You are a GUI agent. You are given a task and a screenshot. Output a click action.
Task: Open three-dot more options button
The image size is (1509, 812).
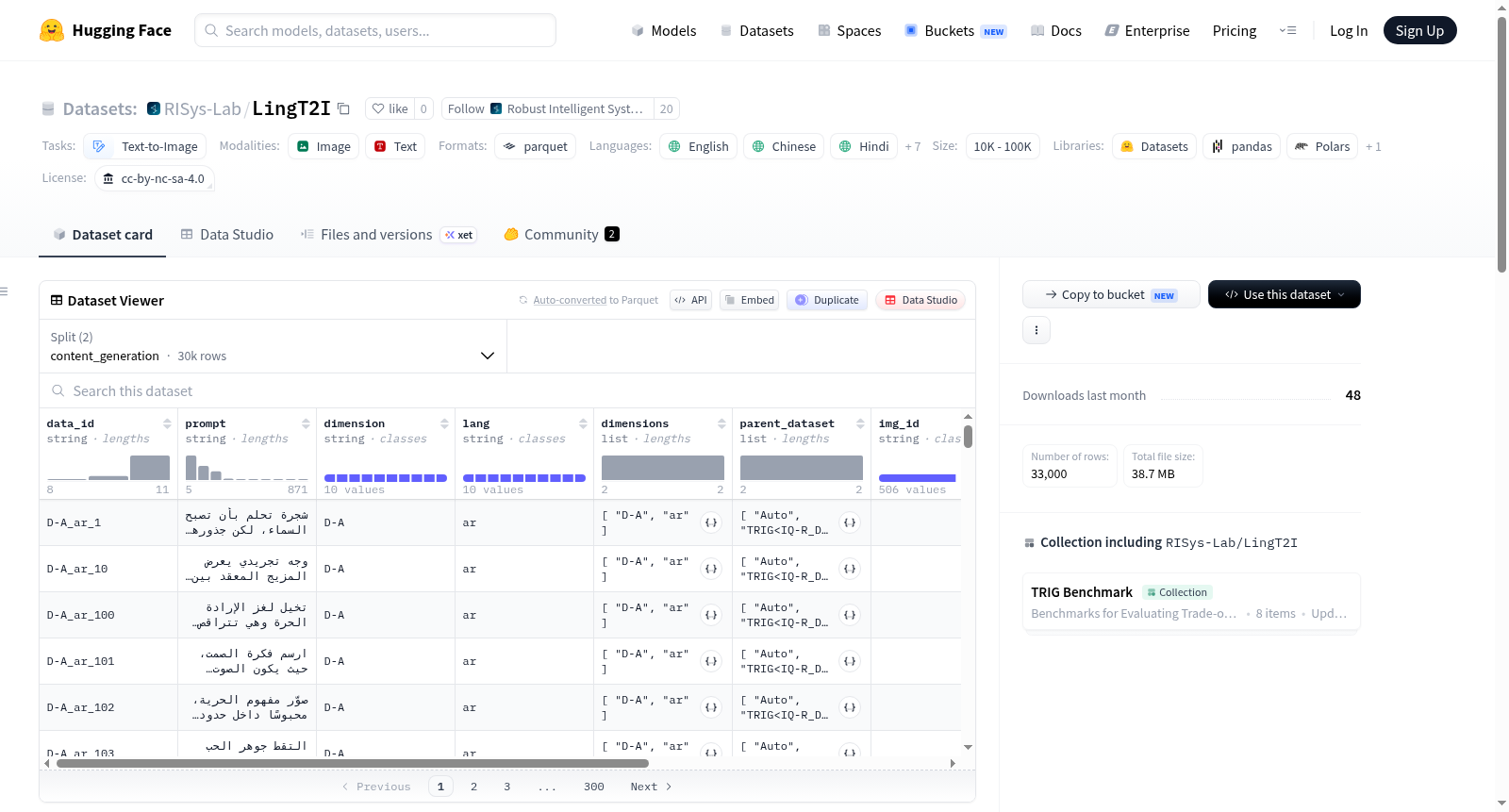click(1036, 330)
